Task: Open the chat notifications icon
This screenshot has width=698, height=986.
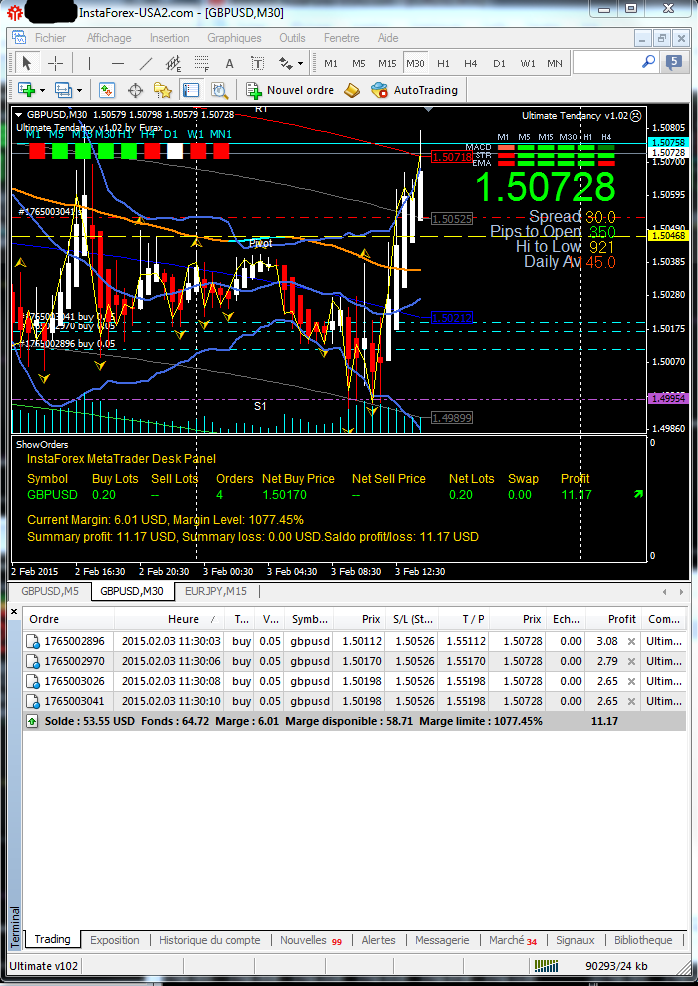Action: (673, 62)
